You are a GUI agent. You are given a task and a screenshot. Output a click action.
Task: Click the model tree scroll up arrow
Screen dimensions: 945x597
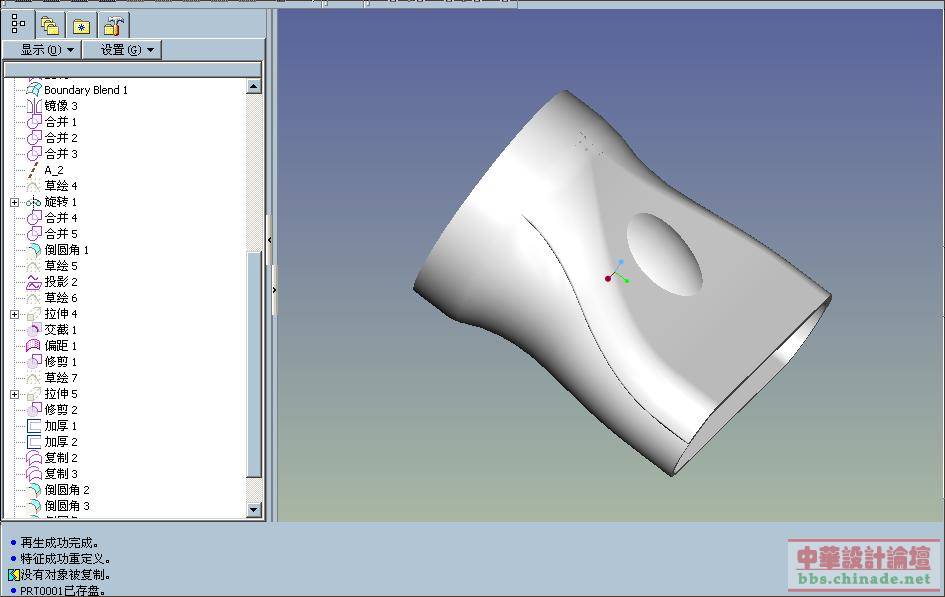pyautogui.click(x=254, y=87)
